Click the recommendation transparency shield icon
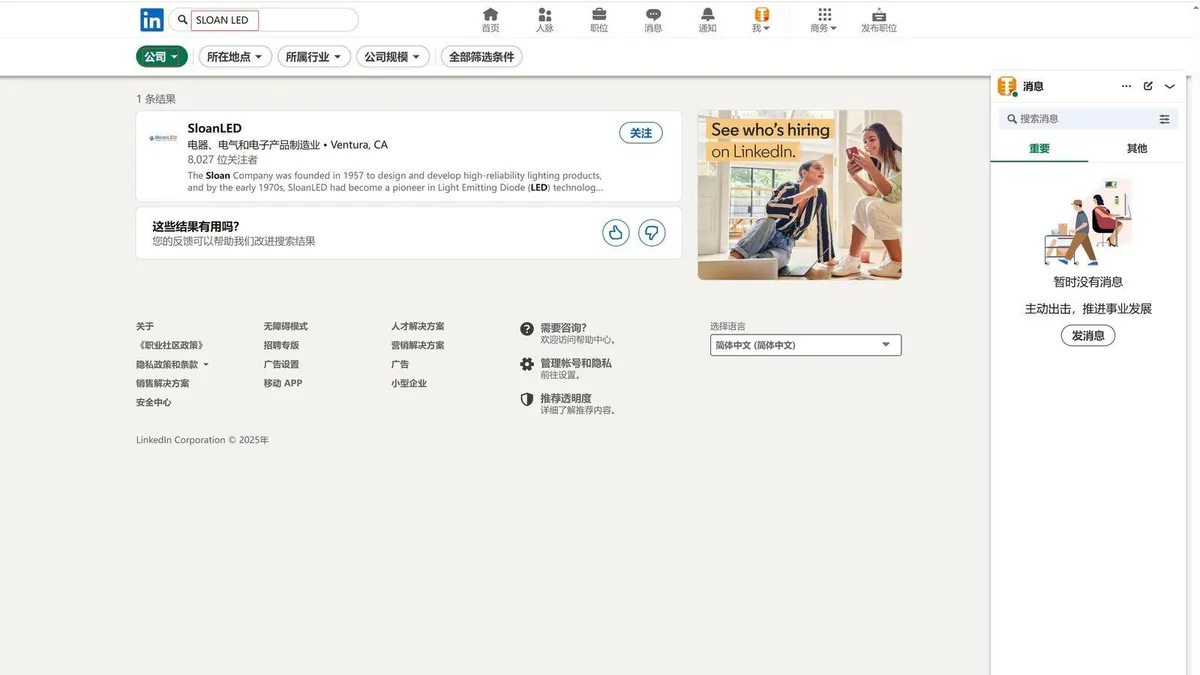 coord(527,399)
